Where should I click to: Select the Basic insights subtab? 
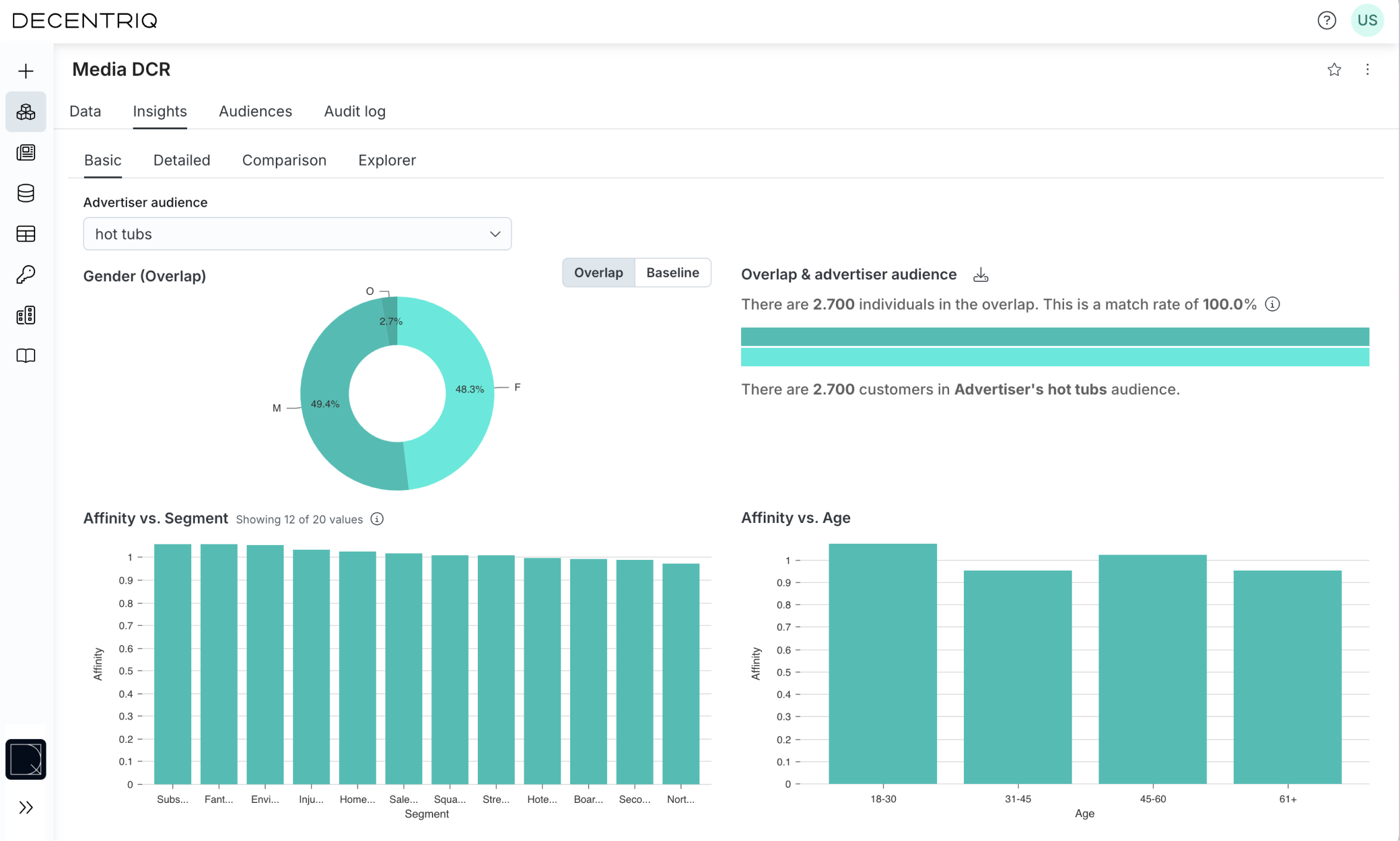click(x=102, y=160)
